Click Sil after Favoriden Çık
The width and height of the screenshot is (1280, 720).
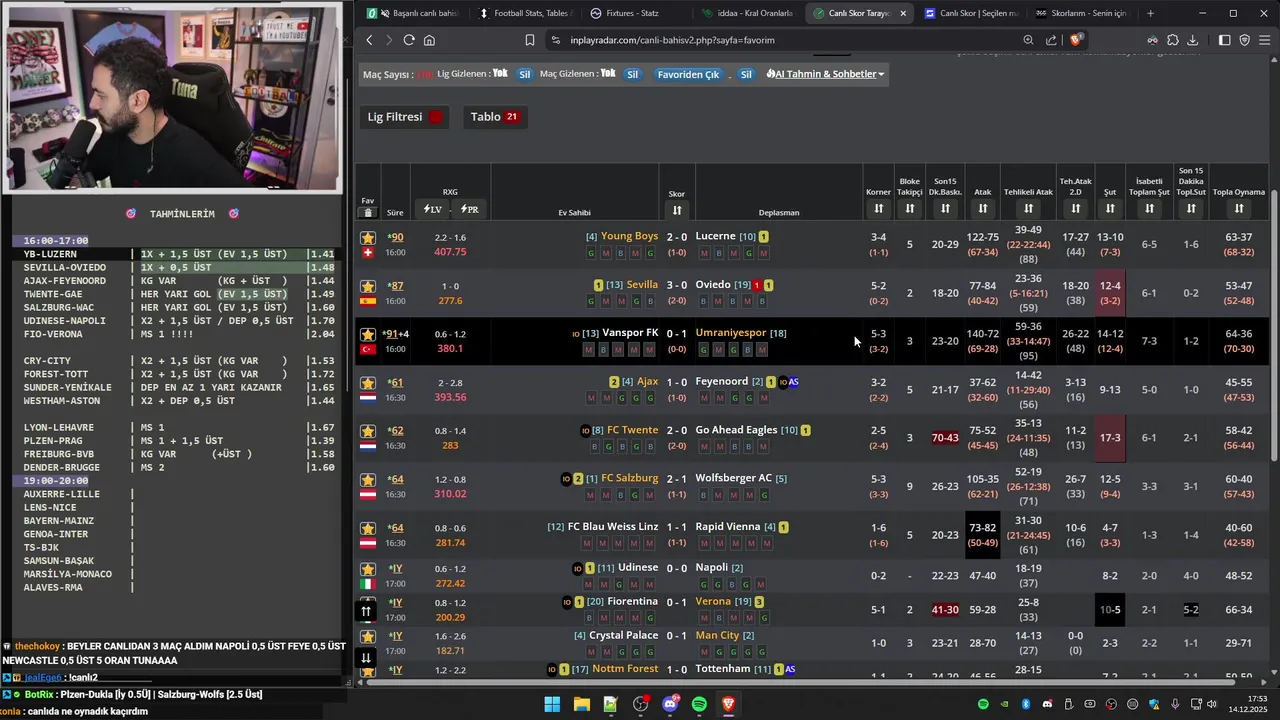(746, 74)
